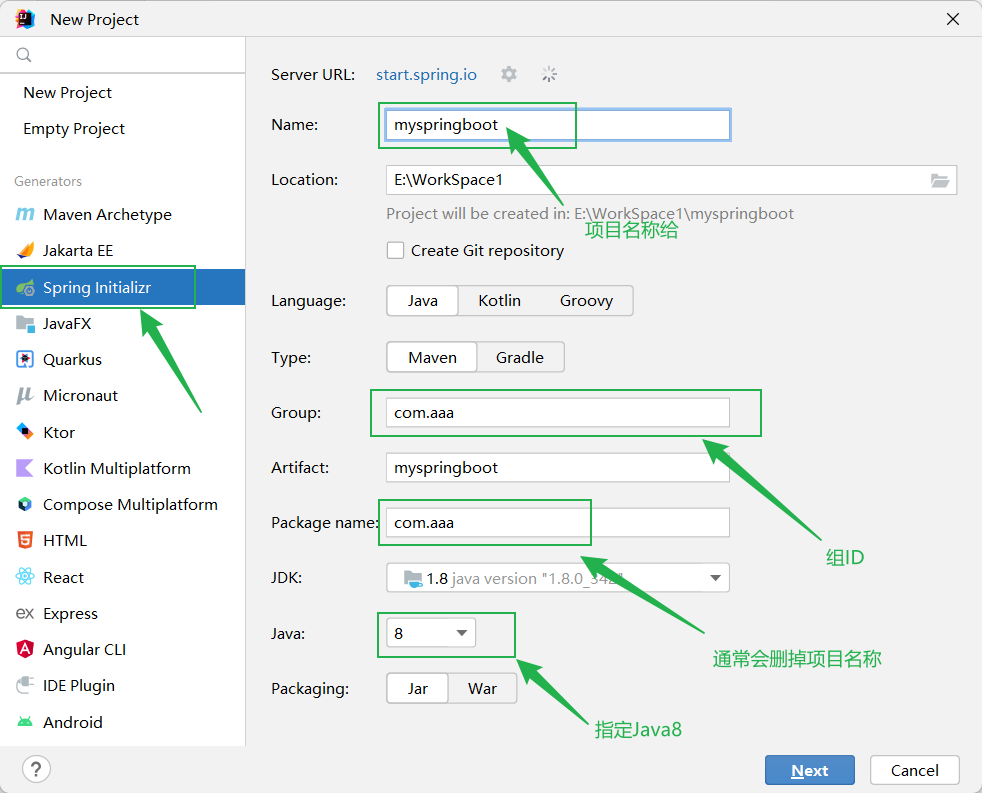
Task: Click the Next button
Action: click(809, 770)
